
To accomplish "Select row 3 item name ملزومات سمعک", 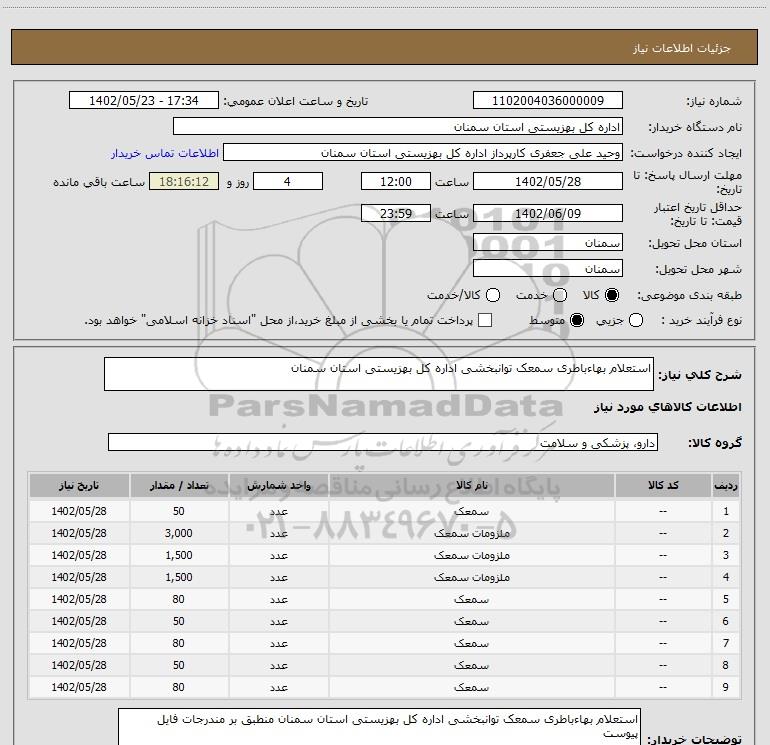I will [471, 555].
